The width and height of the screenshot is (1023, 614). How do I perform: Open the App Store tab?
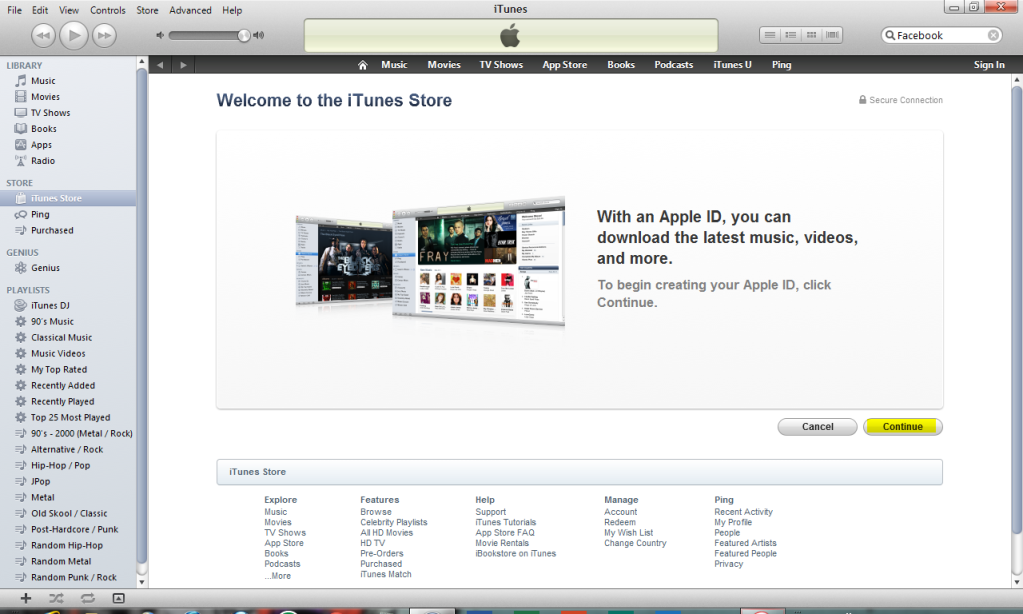click(x=564, y=65)
